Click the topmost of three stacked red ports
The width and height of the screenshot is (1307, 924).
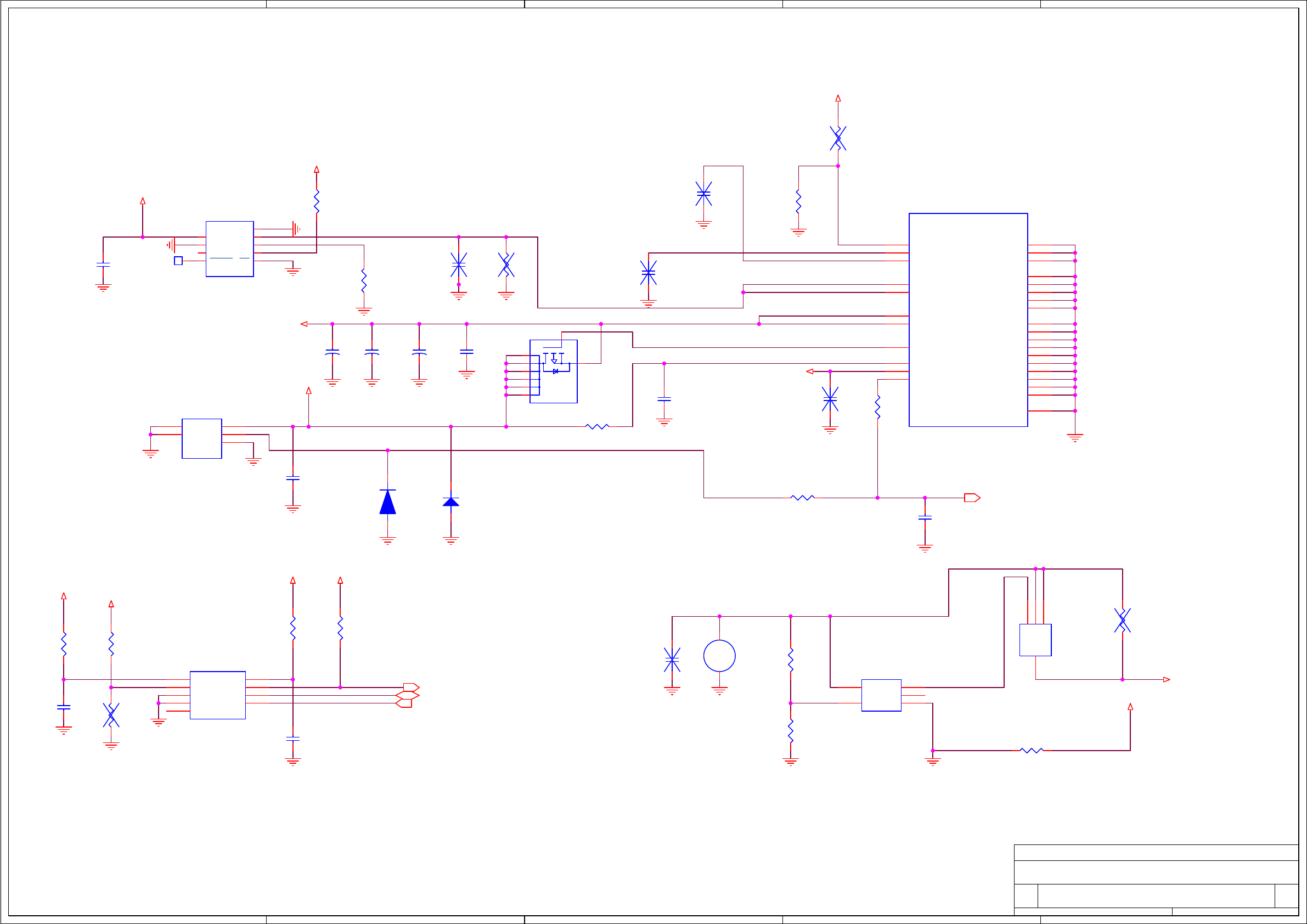[x=411, y=687]
